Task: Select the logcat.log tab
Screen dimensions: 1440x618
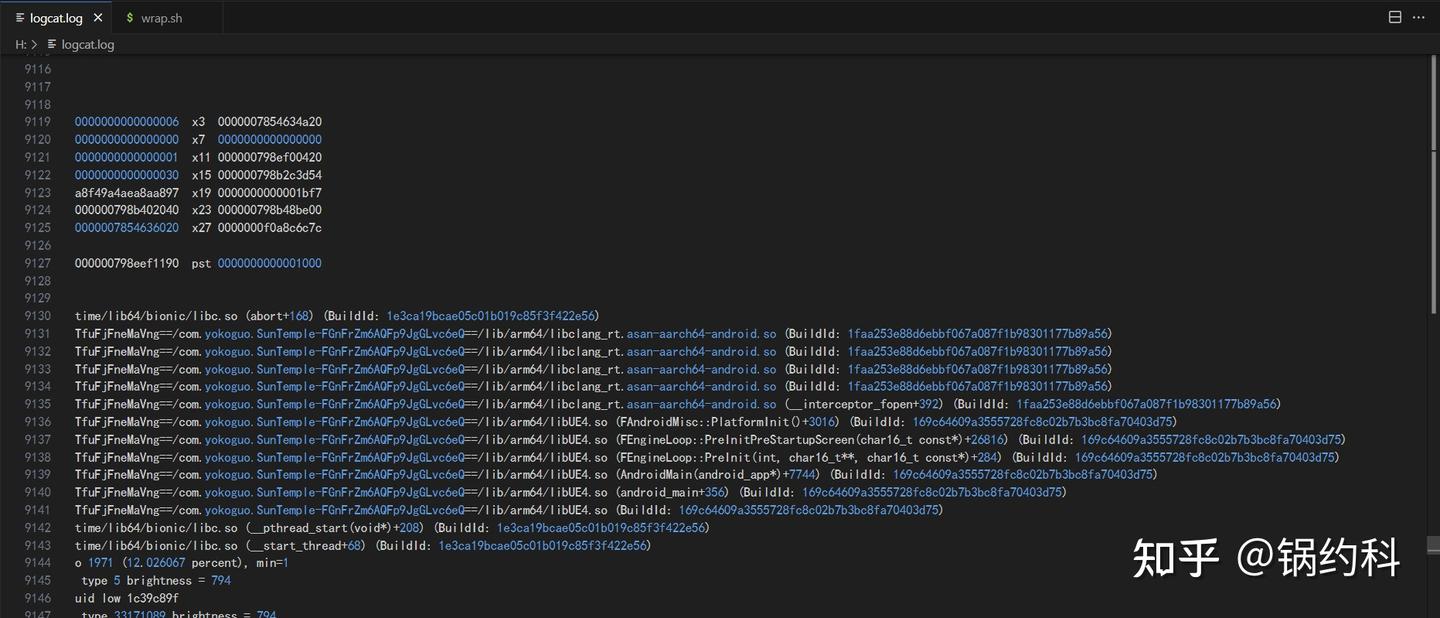Action: tap(55, 17)
